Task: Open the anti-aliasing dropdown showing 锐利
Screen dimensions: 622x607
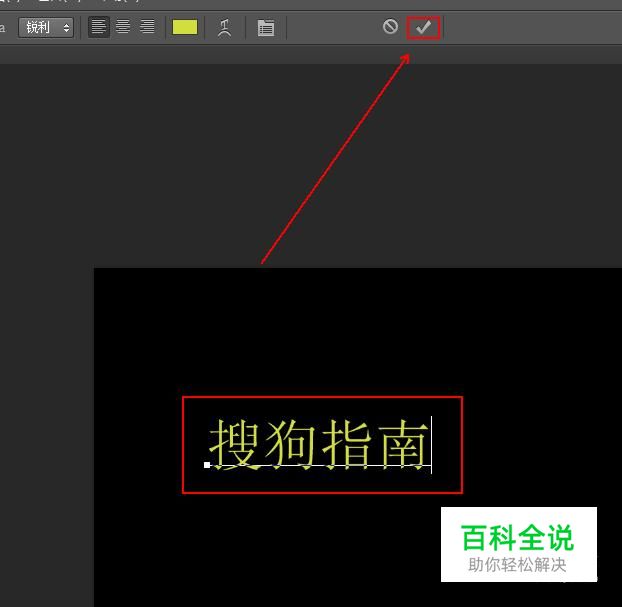Action: tap(46, 27)
